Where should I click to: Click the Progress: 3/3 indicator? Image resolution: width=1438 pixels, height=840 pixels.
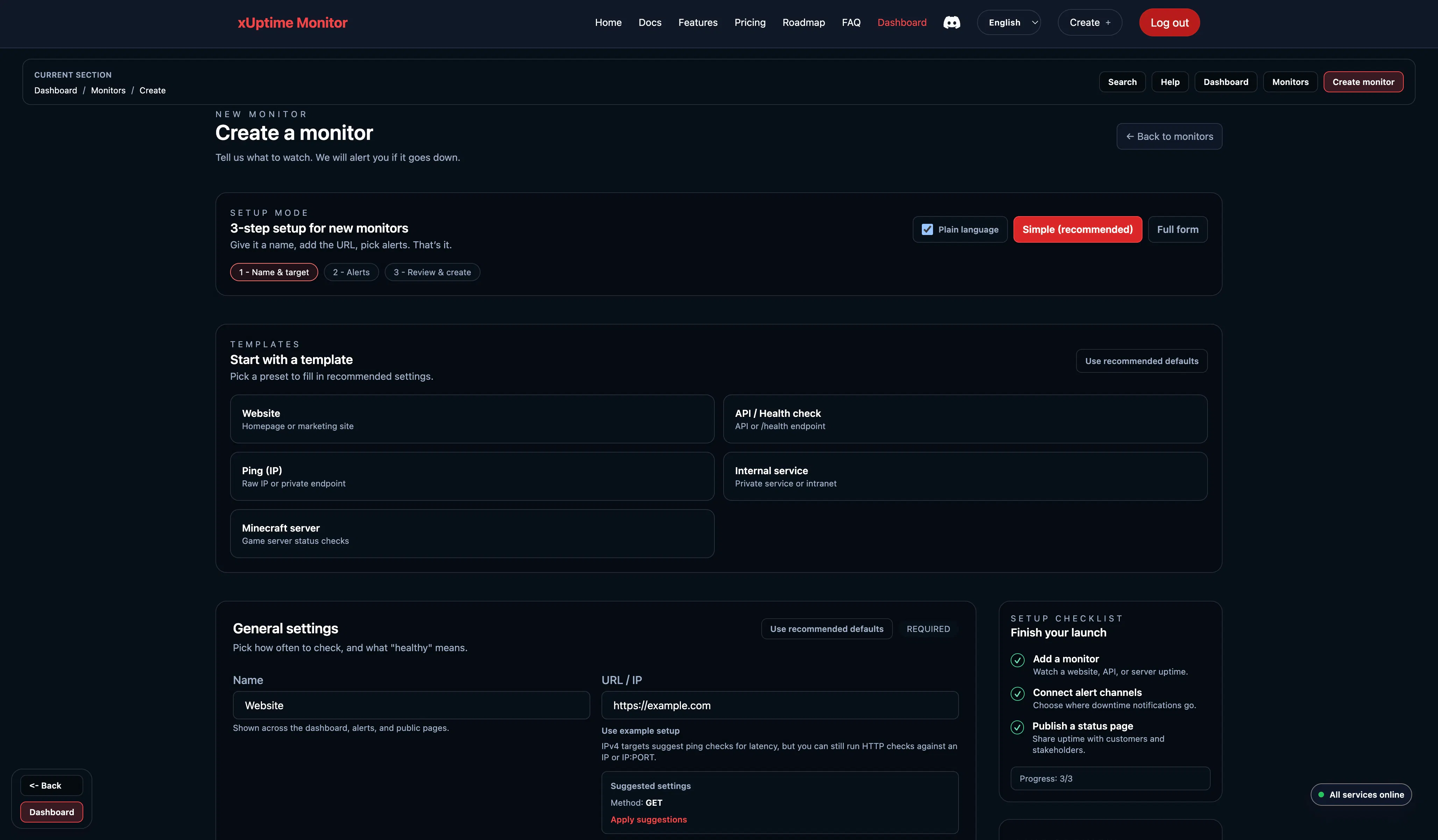1110,778
